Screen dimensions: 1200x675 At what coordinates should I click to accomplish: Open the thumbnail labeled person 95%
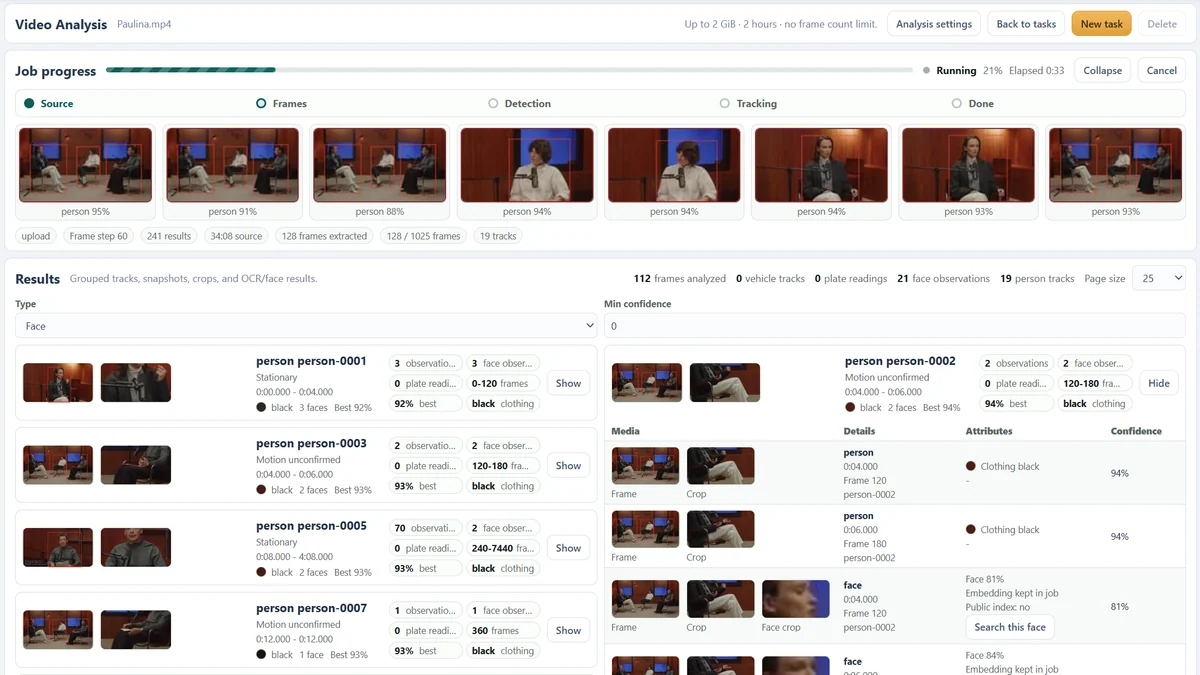point(86,165)
